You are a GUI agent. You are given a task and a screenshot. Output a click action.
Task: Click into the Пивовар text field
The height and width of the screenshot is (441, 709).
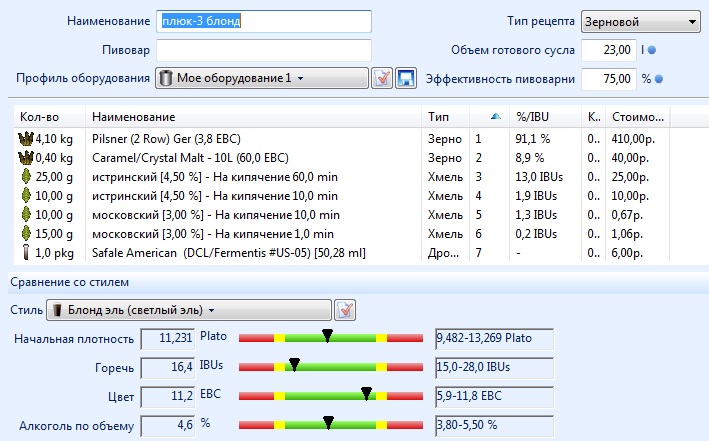[x=264, y=50]
